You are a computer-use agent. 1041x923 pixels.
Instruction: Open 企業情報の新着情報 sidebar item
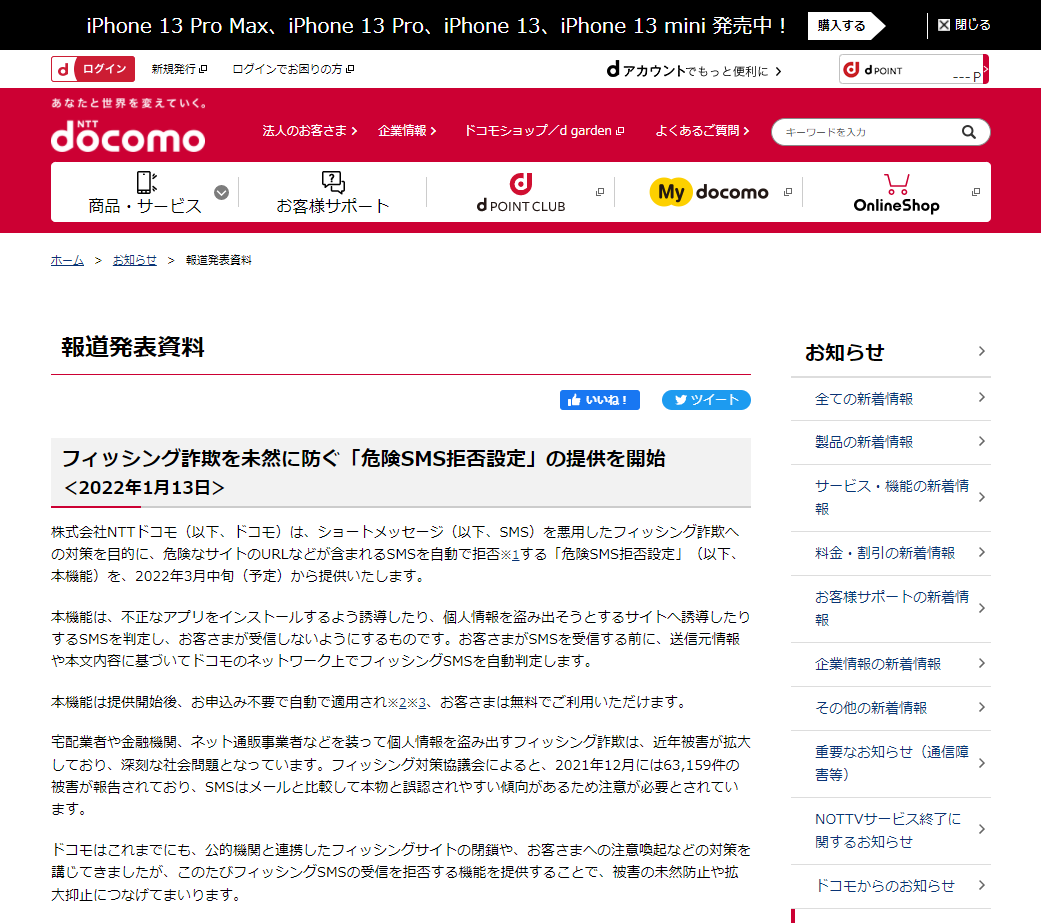coord(891,664)
